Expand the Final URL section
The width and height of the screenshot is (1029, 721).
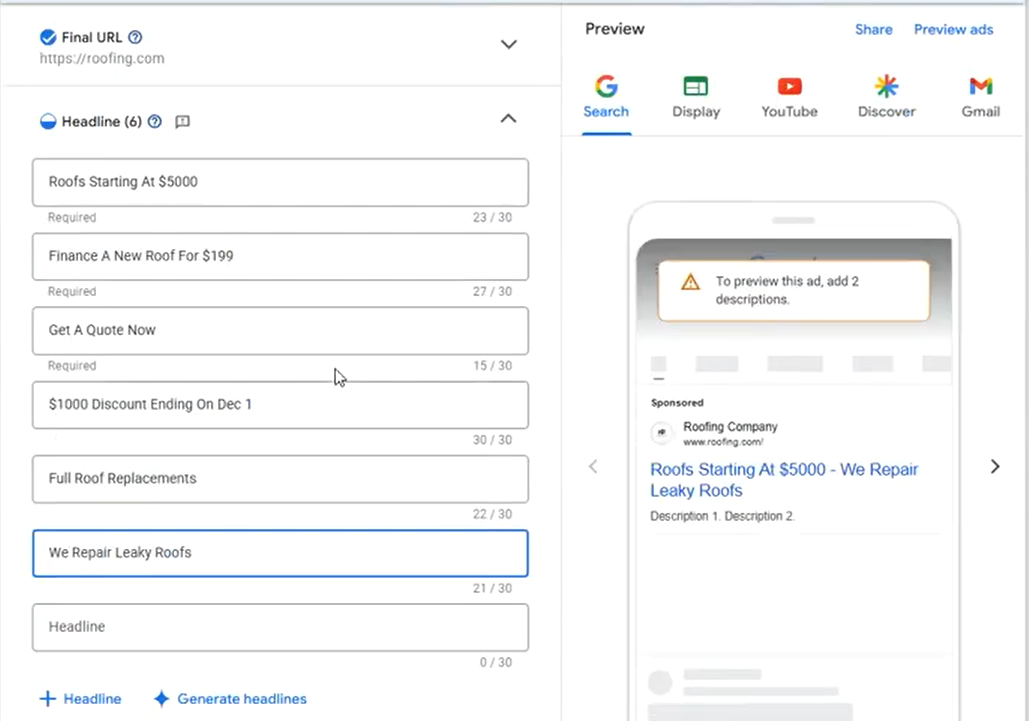pyautogui.click(x=508, y=45)
